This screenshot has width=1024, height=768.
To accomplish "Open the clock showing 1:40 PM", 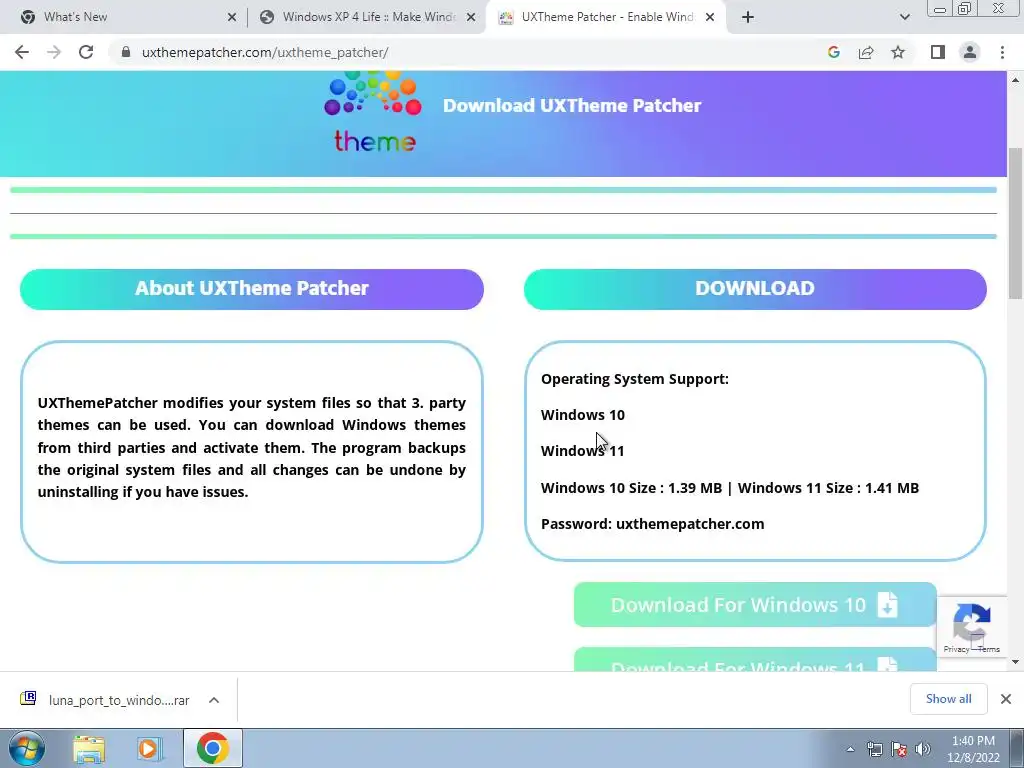I will coord(973,749).
